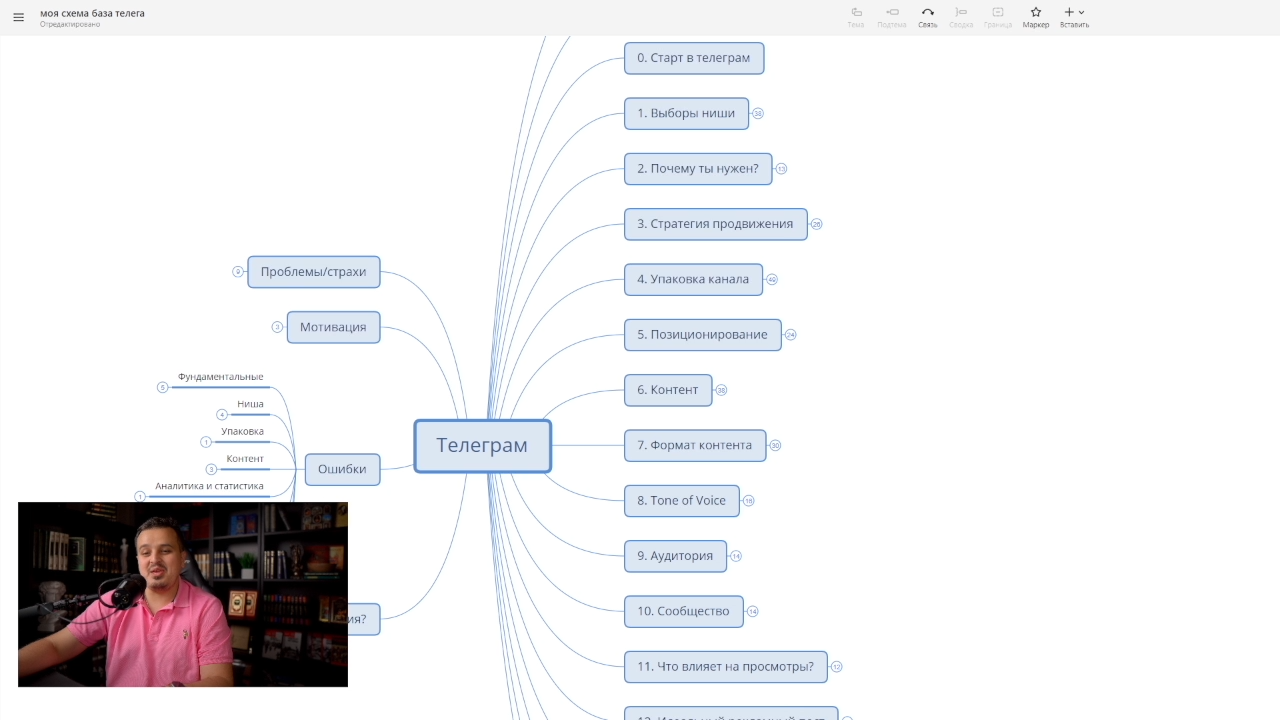Expand badge beside 7. Формат контента

tap(775, 446)
